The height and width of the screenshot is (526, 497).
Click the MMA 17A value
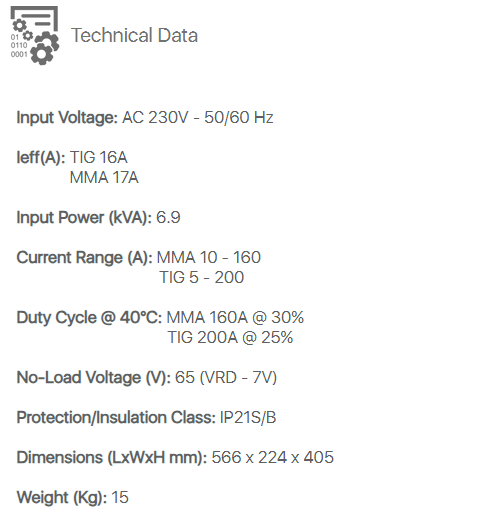[104, 177]
